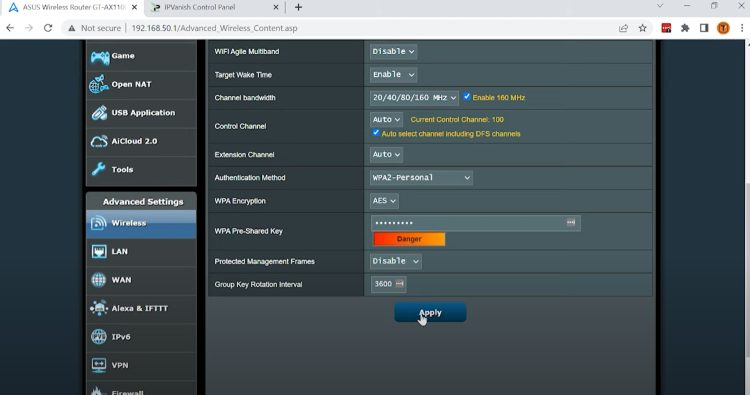Click the red extension icon in toolbar
This screenshot has height=395, width=750.
click(x=666, y=28)
